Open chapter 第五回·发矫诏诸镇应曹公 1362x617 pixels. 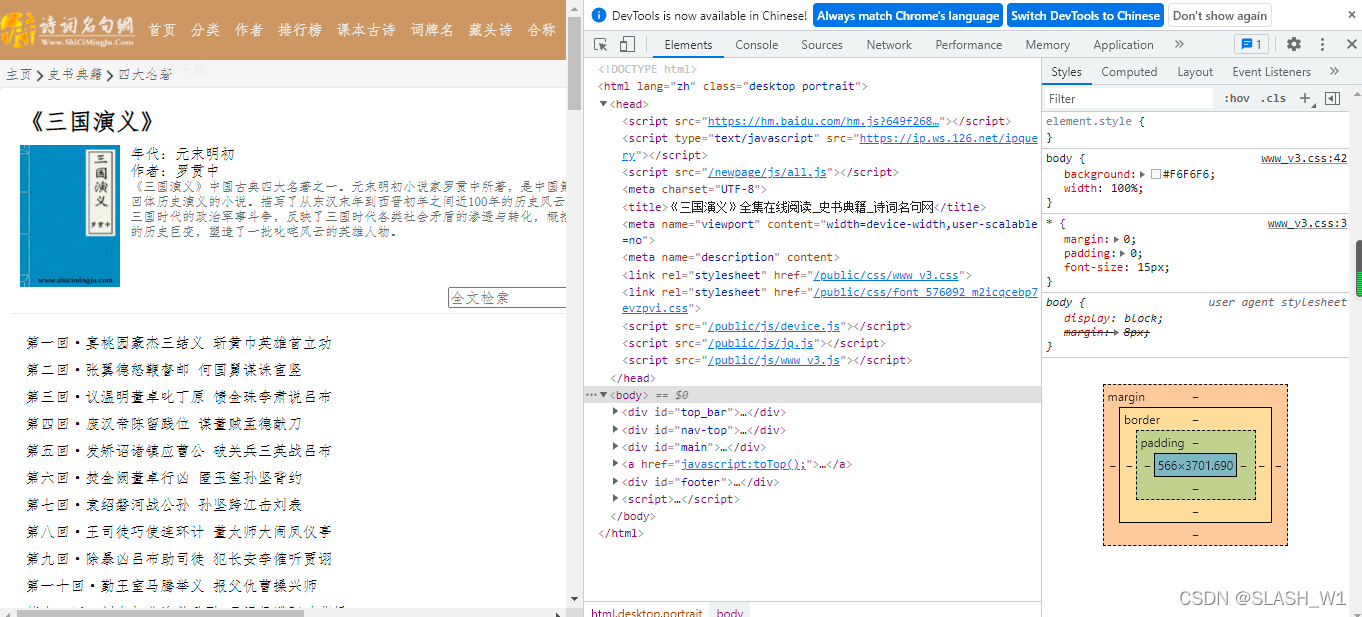[179, 451]
